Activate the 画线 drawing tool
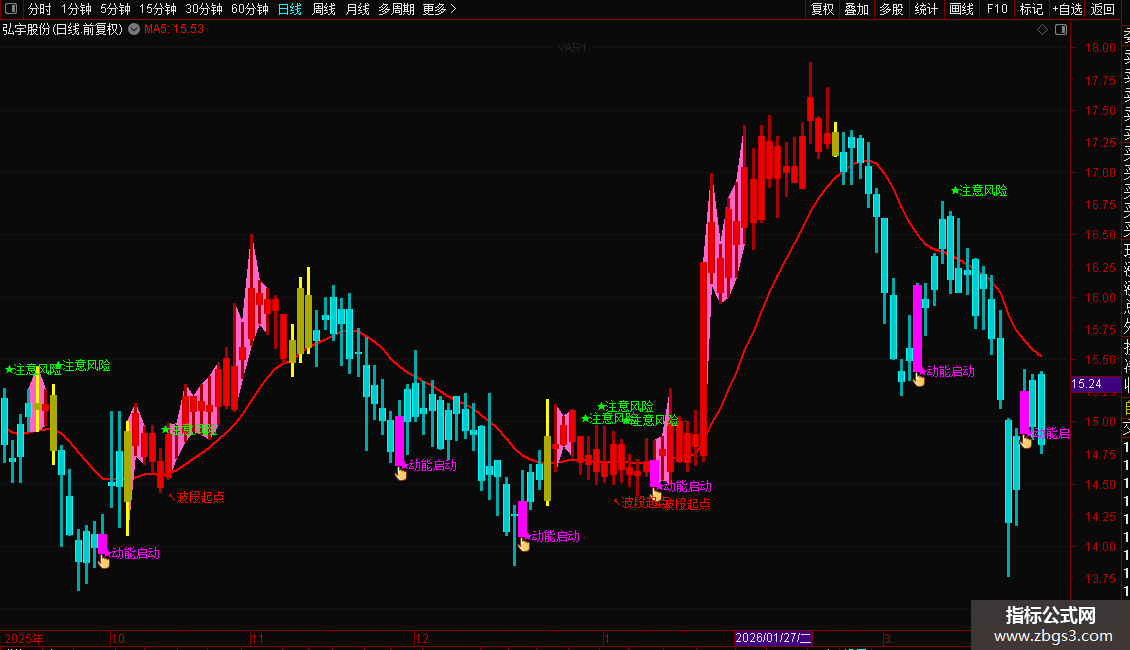The width and height of the screenshot is (1130, 650). pos(961,9)
